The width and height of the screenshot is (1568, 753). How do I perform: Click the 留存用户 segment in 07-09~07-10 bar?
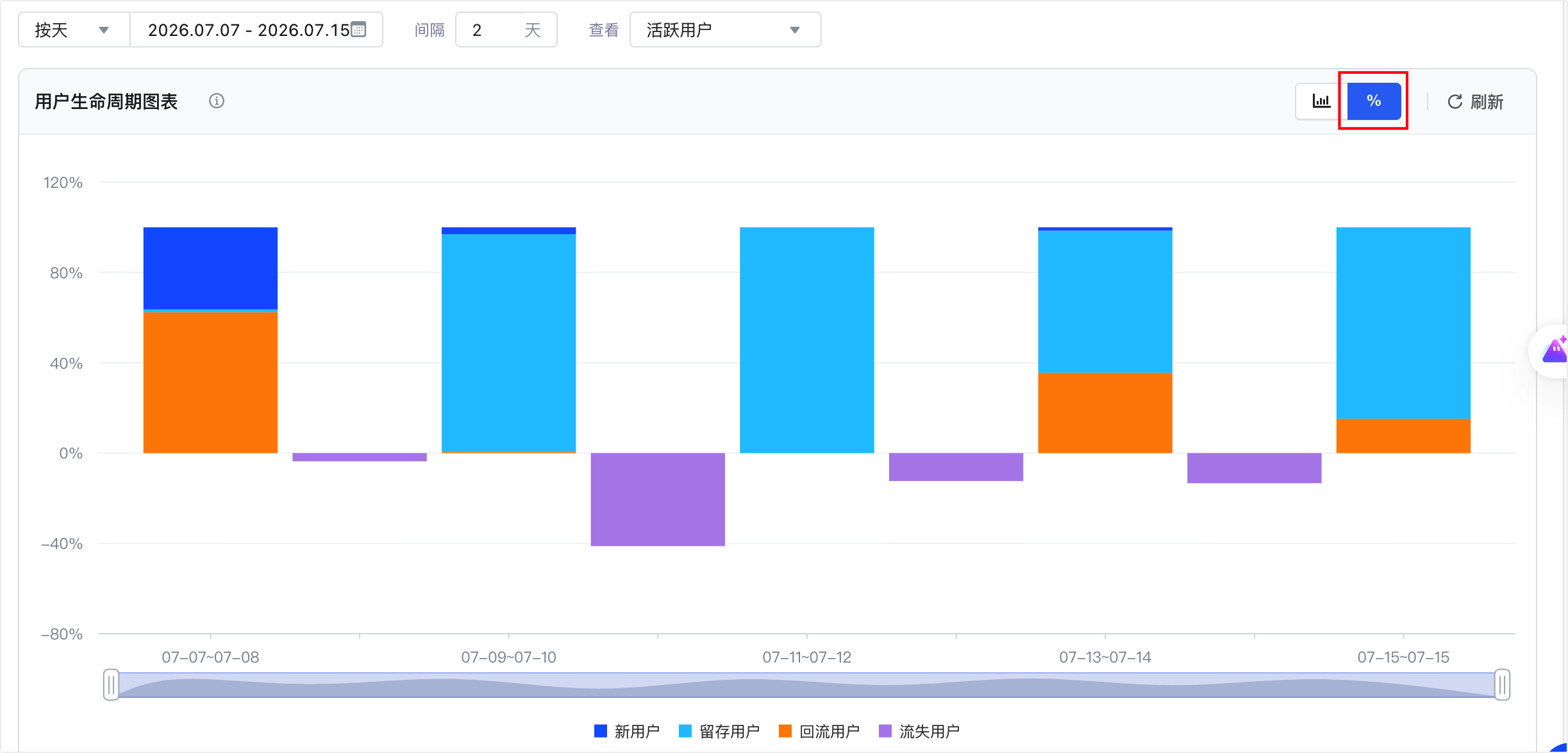508,343
